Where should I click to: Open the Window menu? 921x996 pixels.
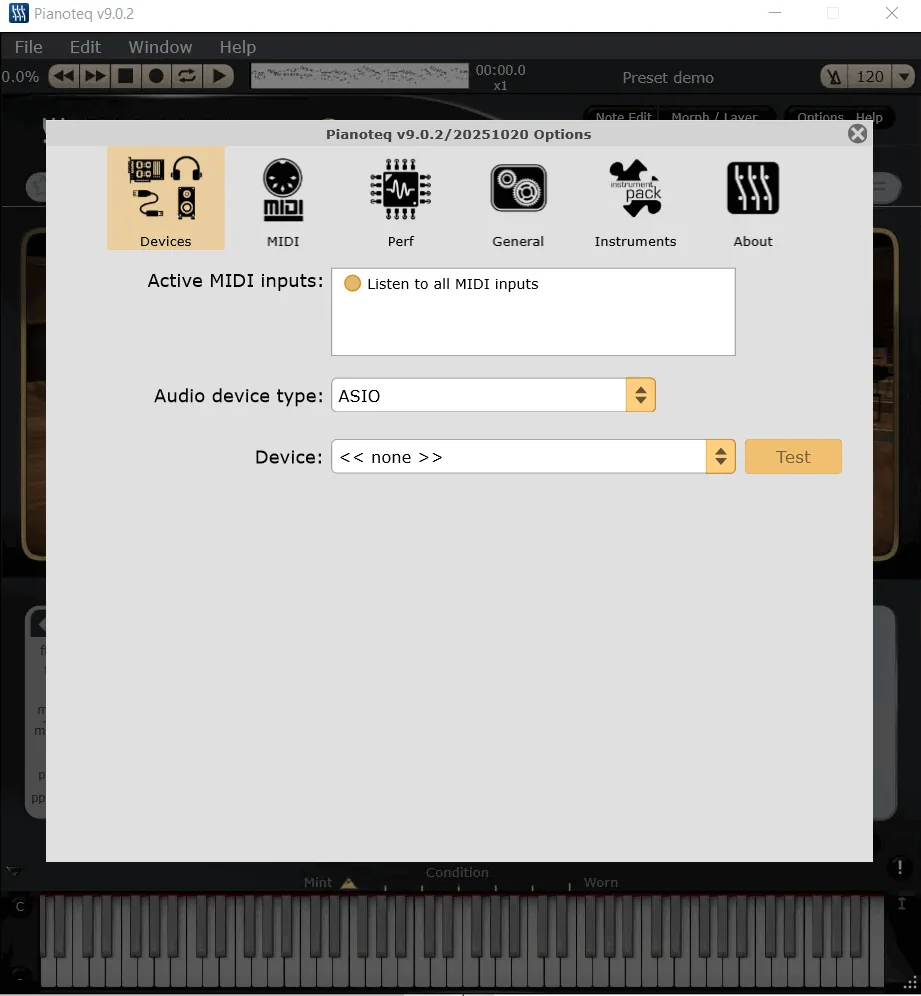click(160, 47)
